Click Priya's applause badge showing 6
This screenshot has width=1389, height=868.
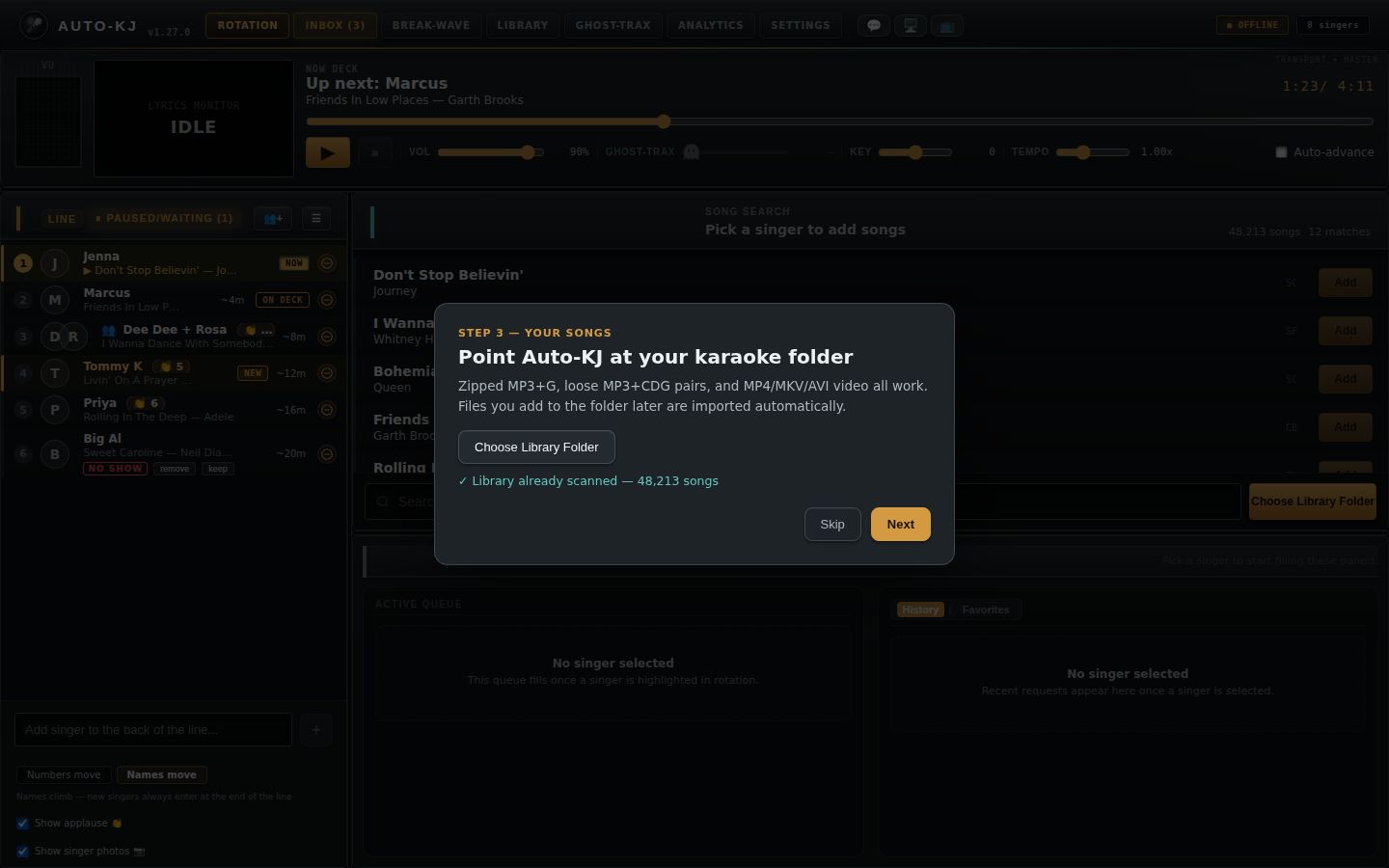(x=148, y=403)
